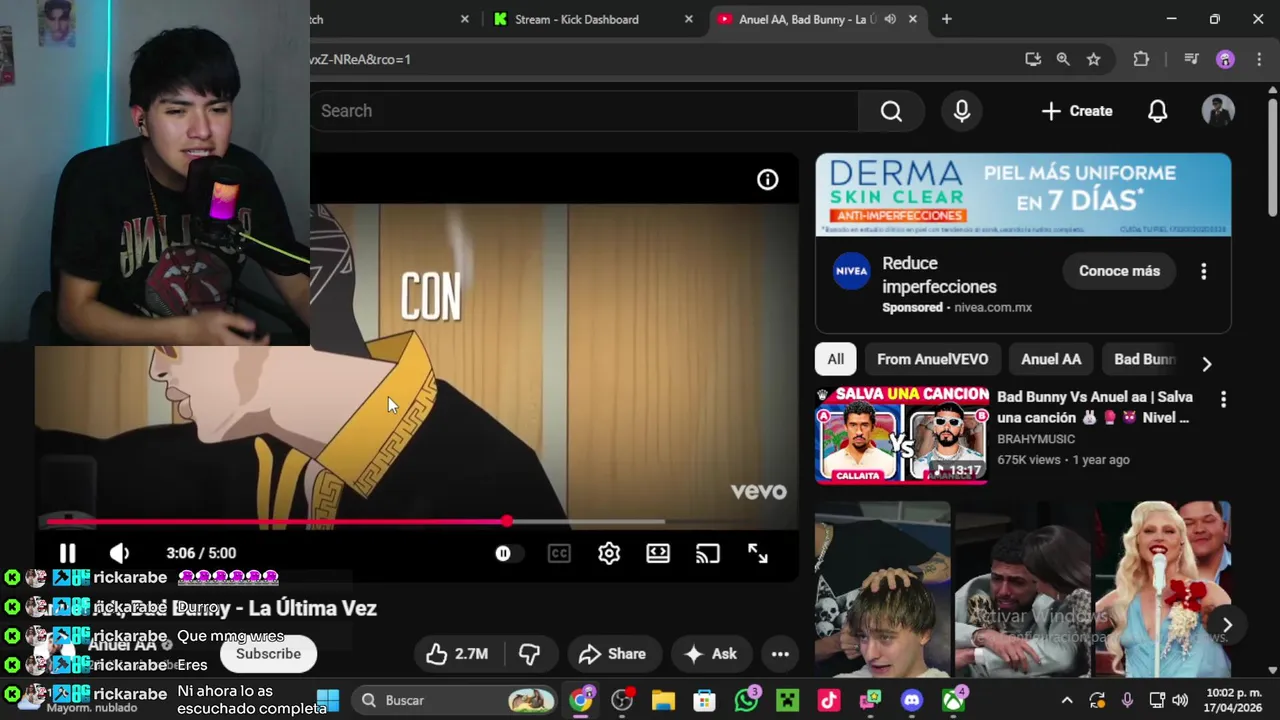Click install app icon in address bar

[1033, 59]
